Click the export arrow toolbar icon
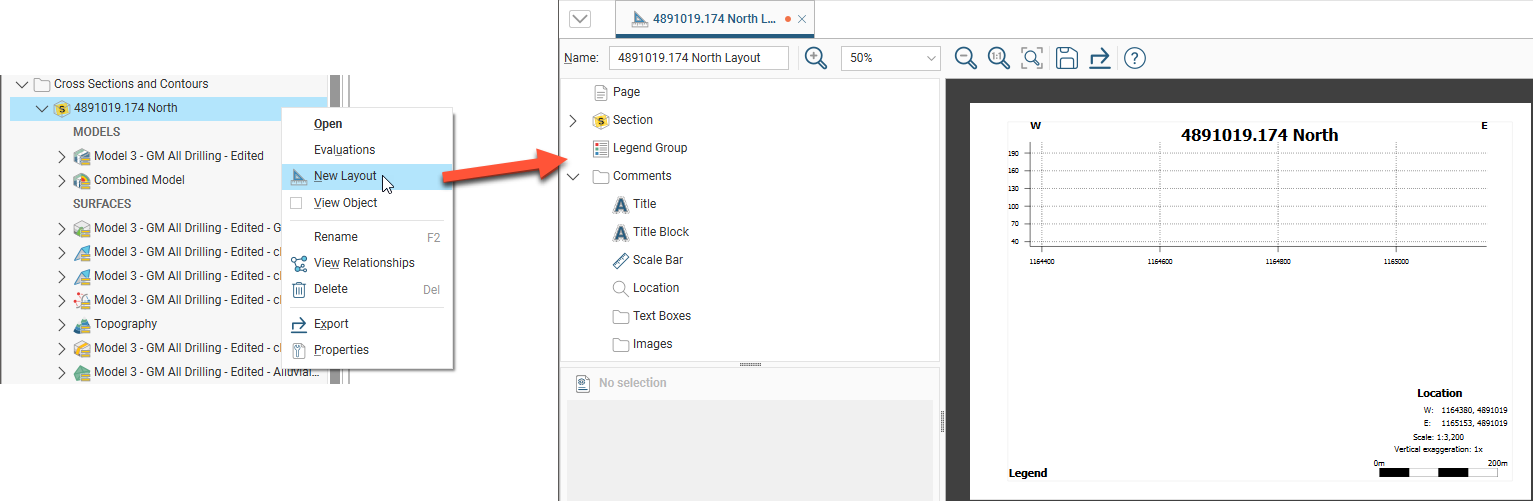This screenshot has width=1533, height=501. [1100, 58]
